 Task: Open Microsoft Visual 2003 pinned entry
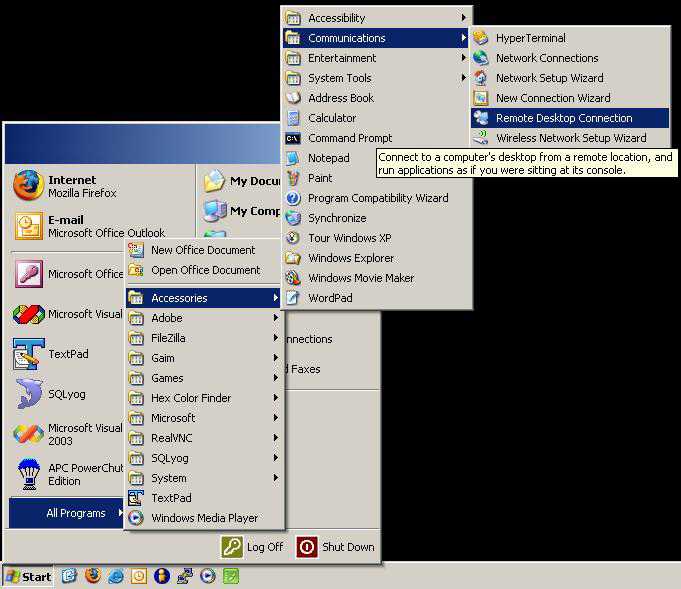(x=67, y=434)
